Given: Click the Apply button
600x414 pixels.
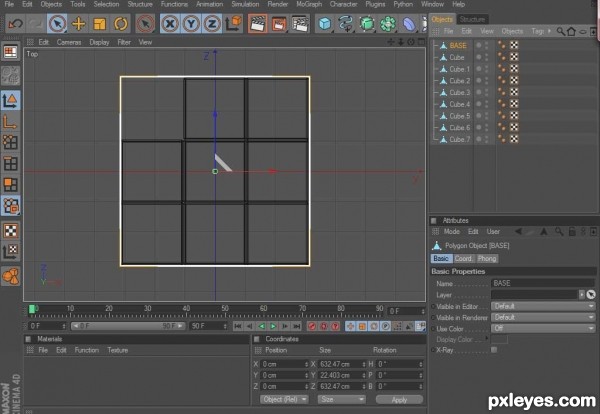Looking at the screenshot, I should 399,399.
